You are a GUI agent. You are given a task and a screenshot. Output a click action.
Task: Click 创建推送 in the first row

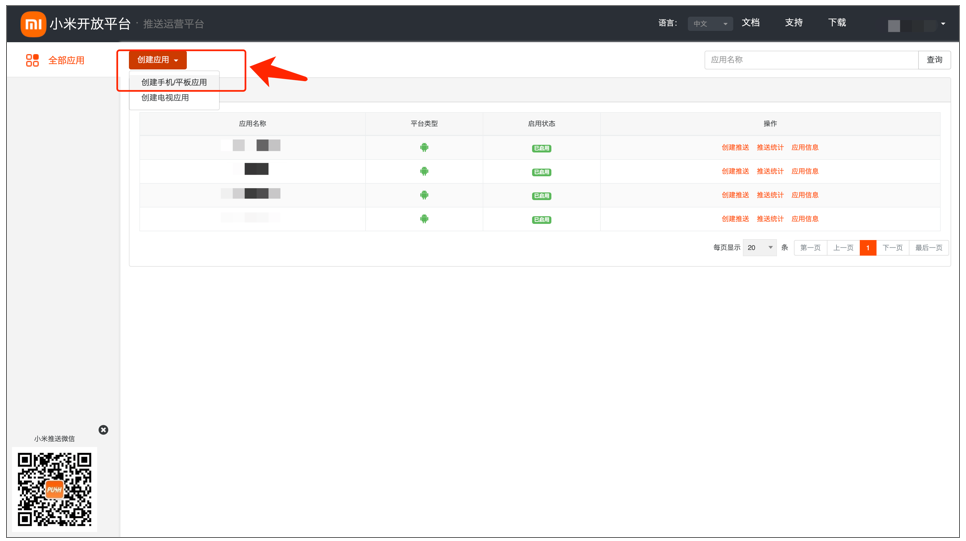[735, 148]
